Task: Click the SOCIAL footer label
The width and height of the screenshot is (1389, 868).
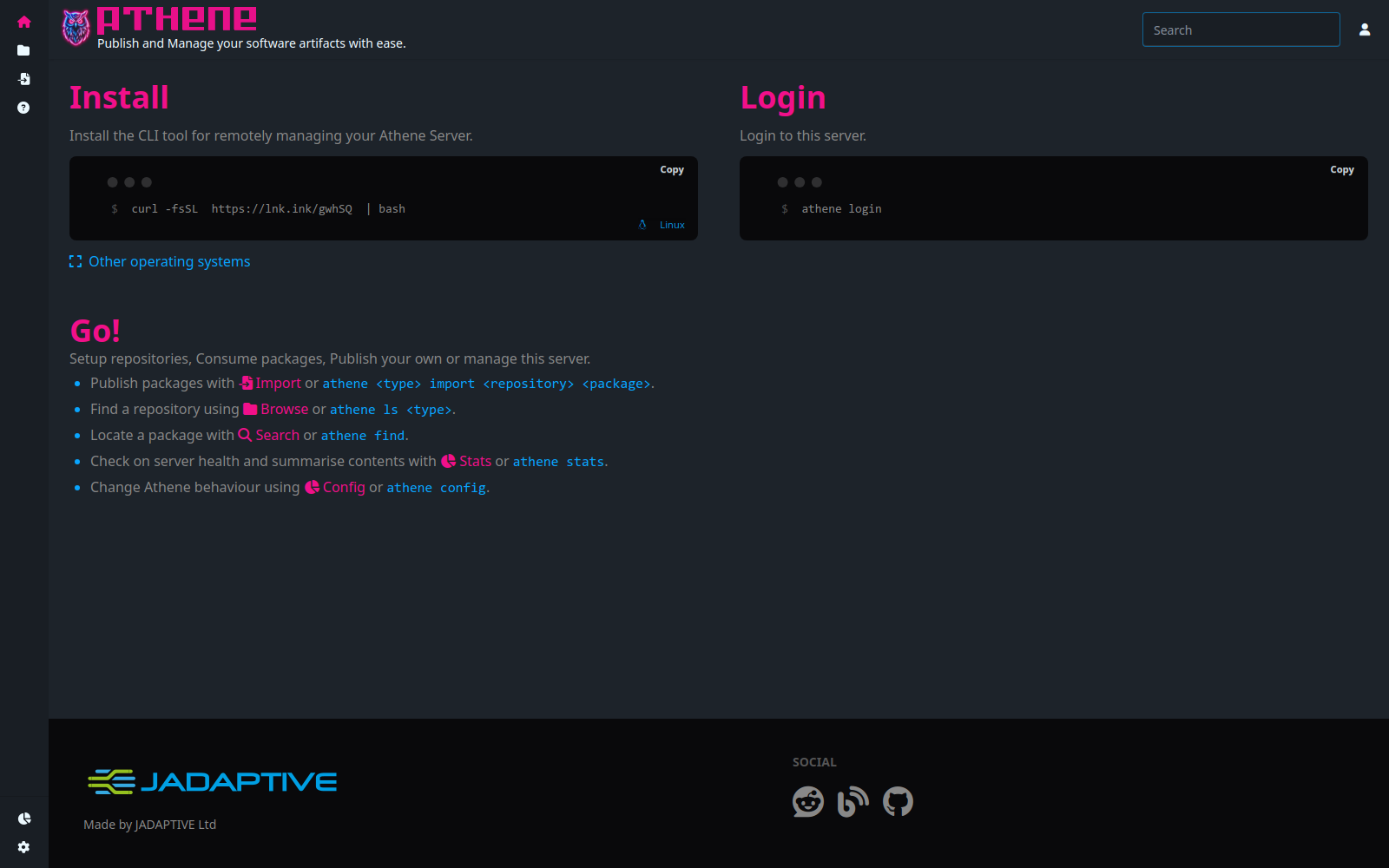Action: (x=814, y=762)
